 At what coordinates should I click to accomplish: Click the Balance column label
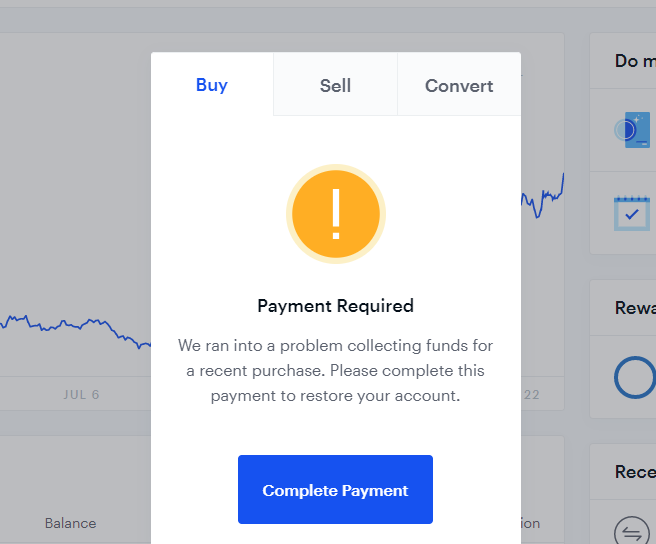tap(70, 523)
